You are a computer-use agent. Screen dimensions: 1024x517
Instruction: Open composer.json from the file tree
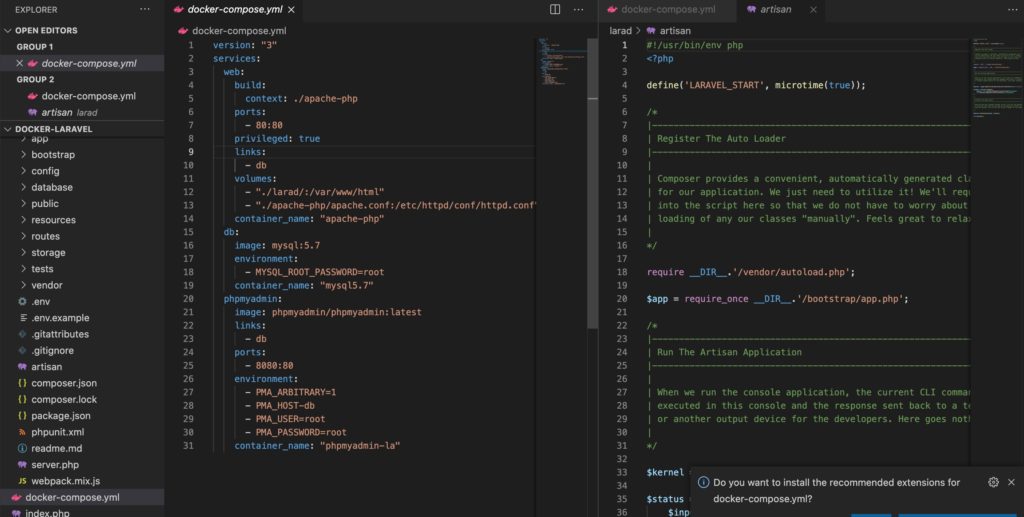click(64, 383)
